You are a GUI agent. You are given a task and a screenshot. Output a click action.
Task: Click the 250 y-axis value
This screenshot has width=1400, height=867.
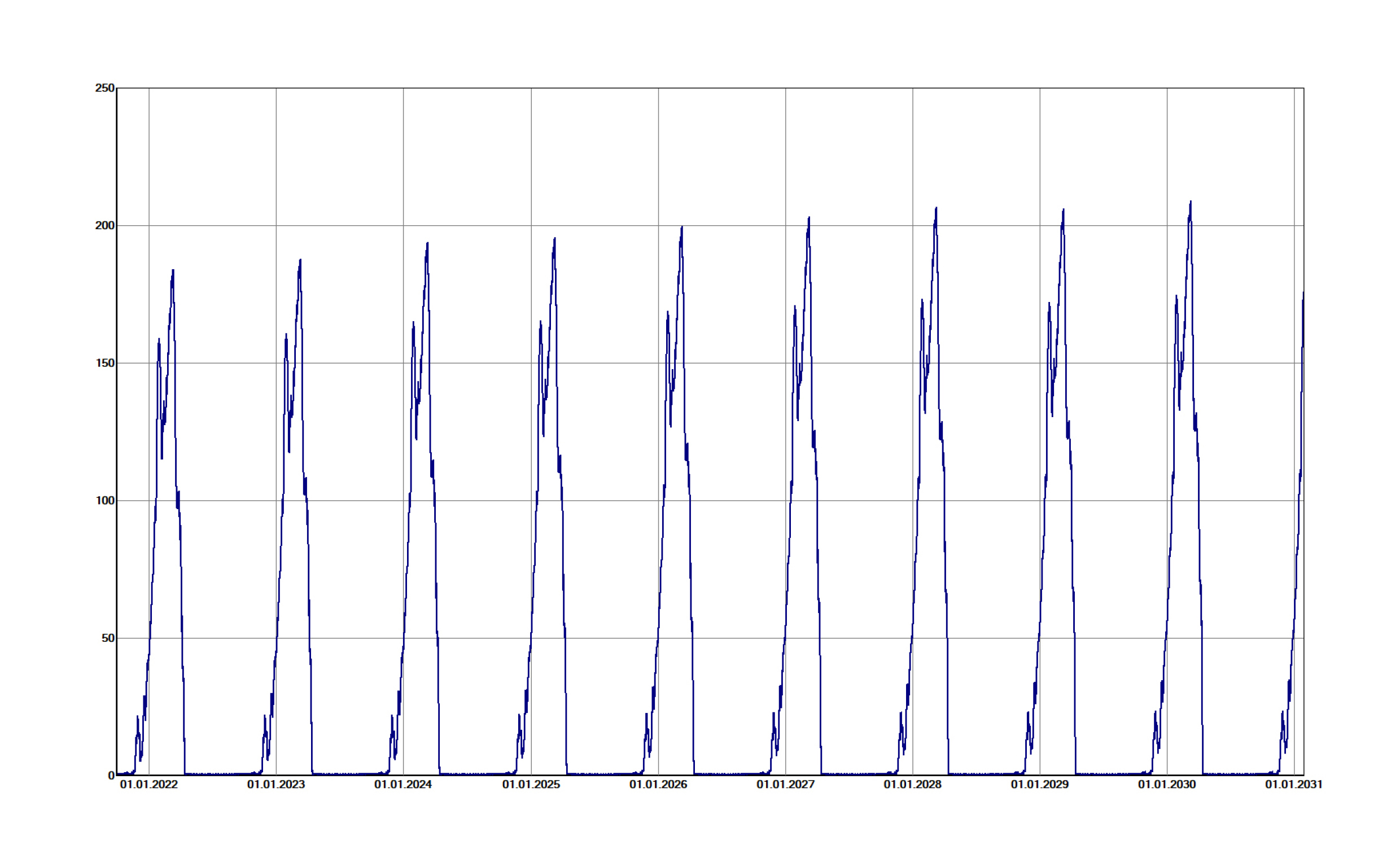coord(104,88)
